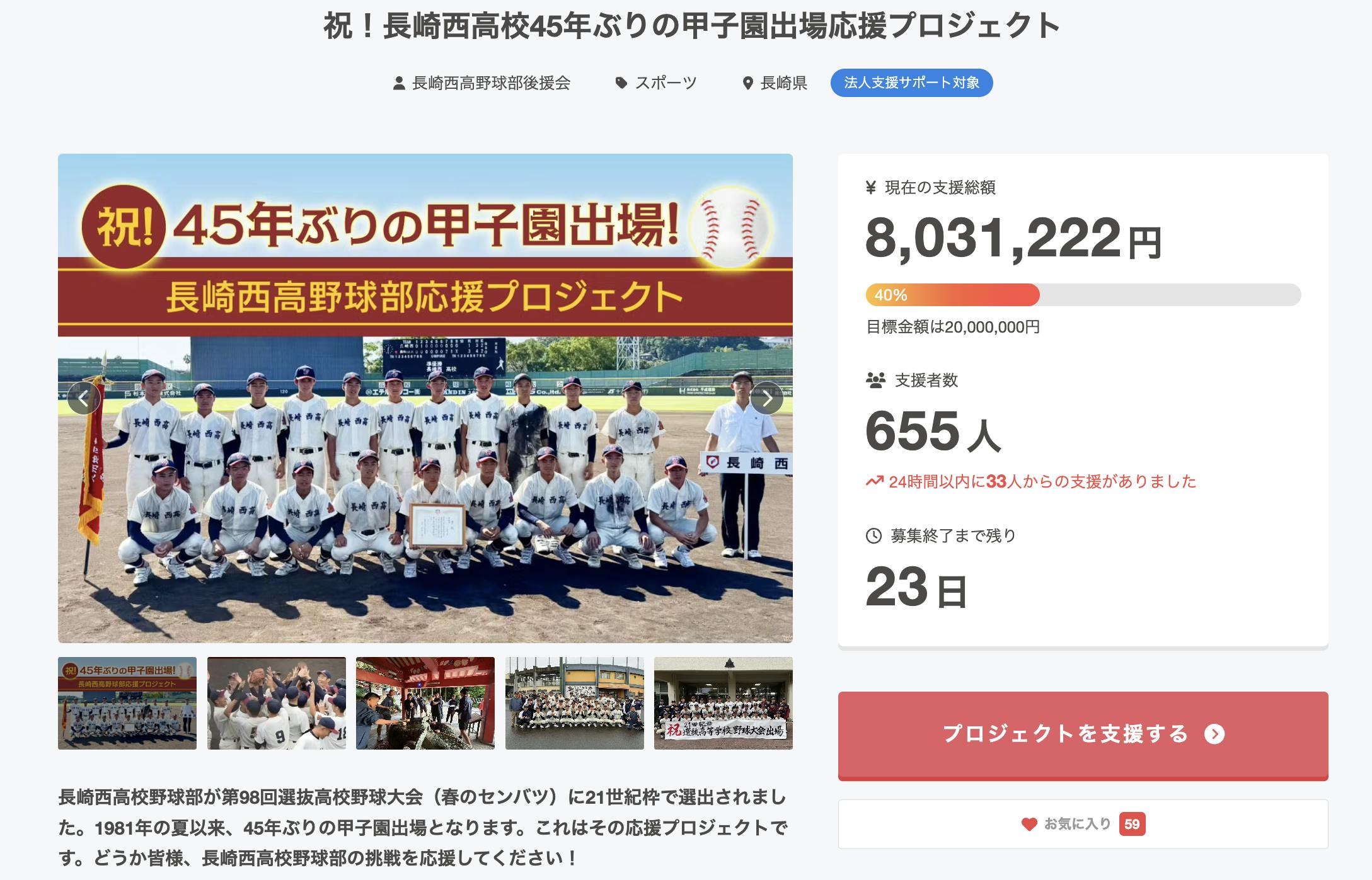Advance to the next carousel image
1372x880 pixels.
[x=767, y=398]
